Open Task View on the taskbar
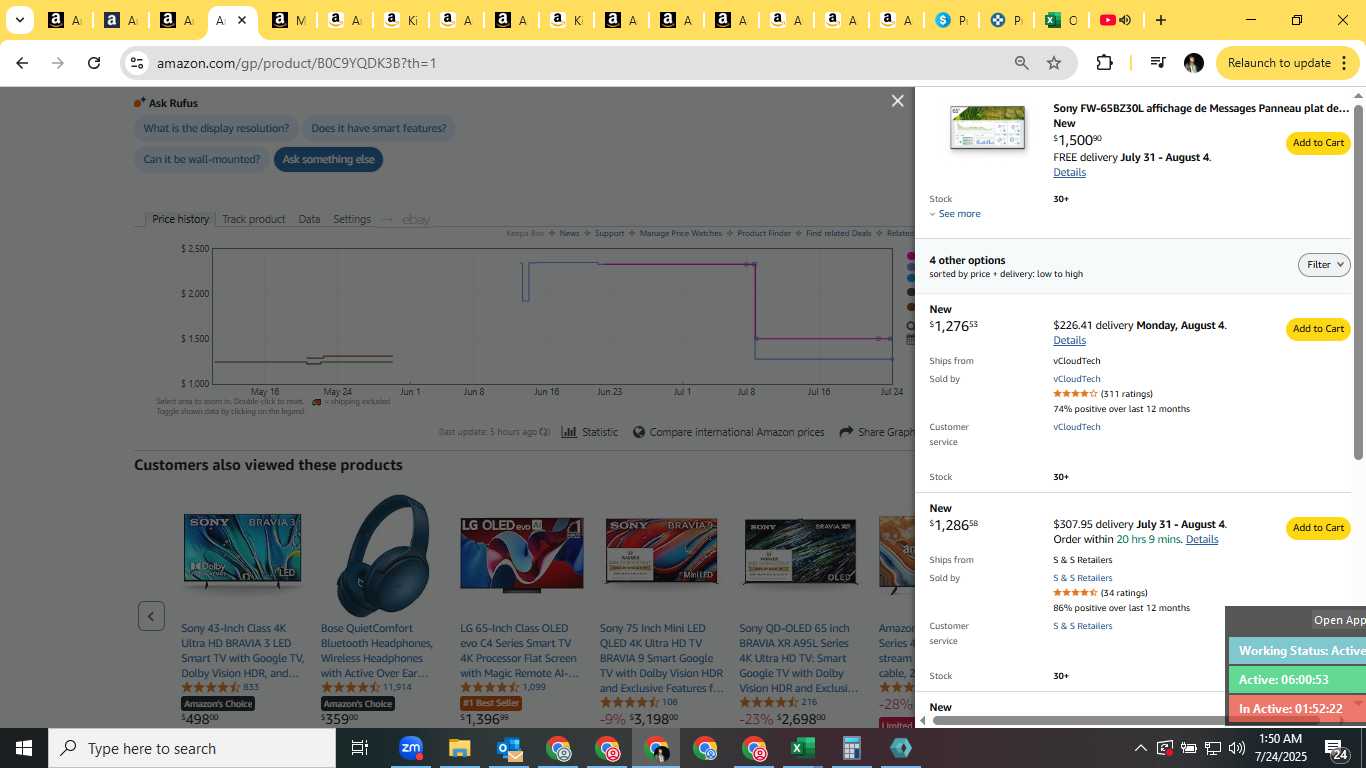The height and width of the screenshot is (768, 1366). pos(360,748)
